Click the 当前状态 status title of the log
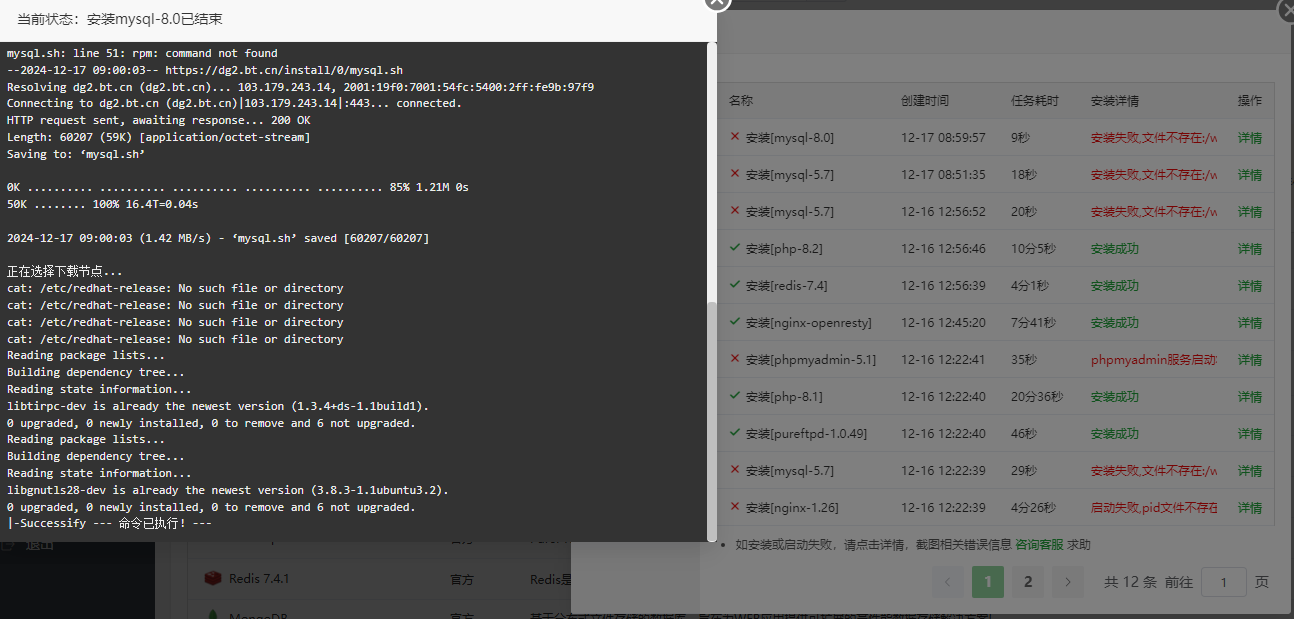This screenshot has height=619, width=1294. 120,19
